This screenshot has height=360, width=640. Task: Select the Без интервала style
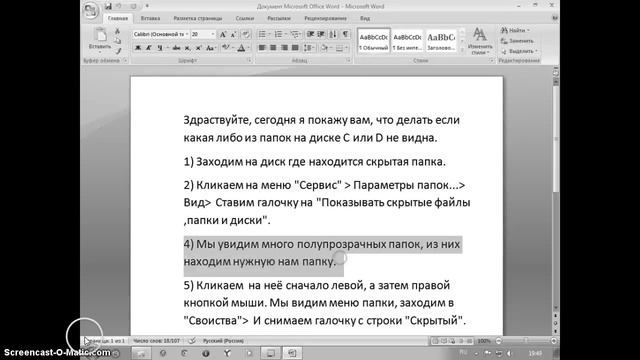(x=407, y=41)
